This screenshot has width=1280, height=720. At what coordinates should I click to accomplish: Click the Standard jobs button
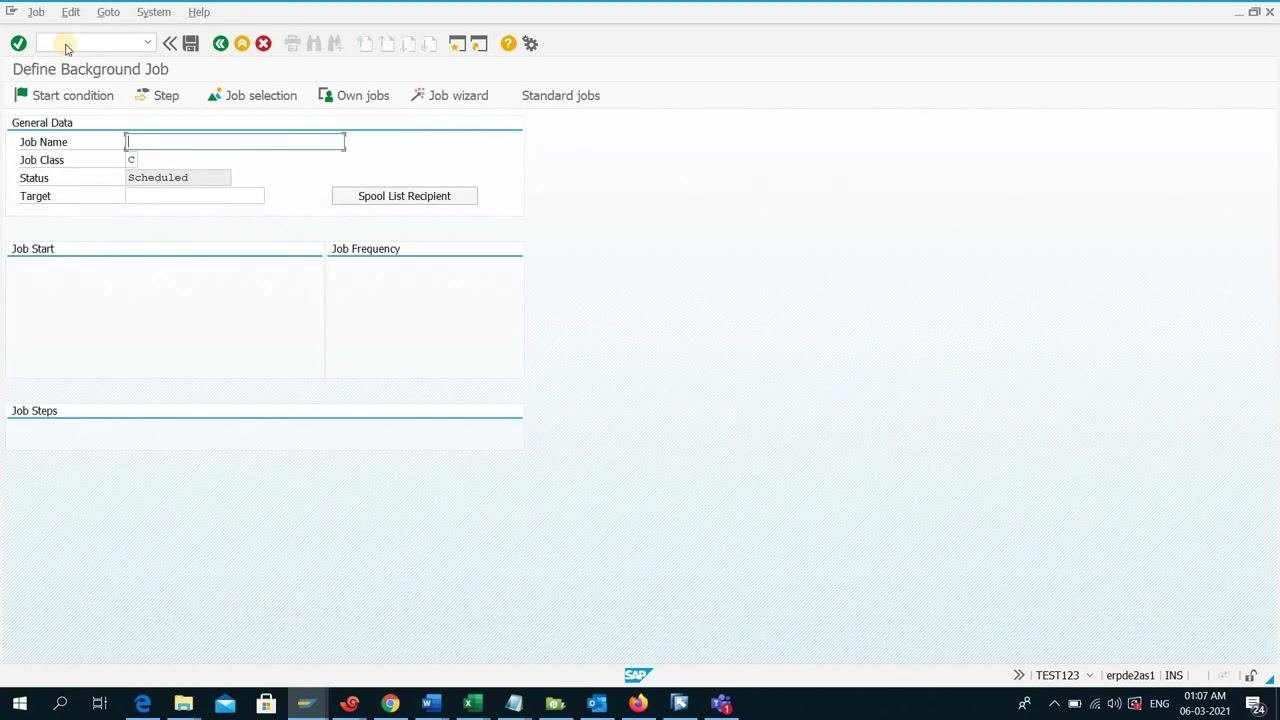(561, 95)
